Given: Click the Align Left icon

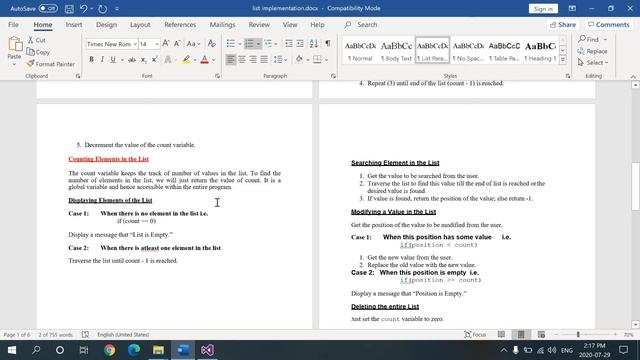Looking at the screenshot, I should tap(231, 60).
